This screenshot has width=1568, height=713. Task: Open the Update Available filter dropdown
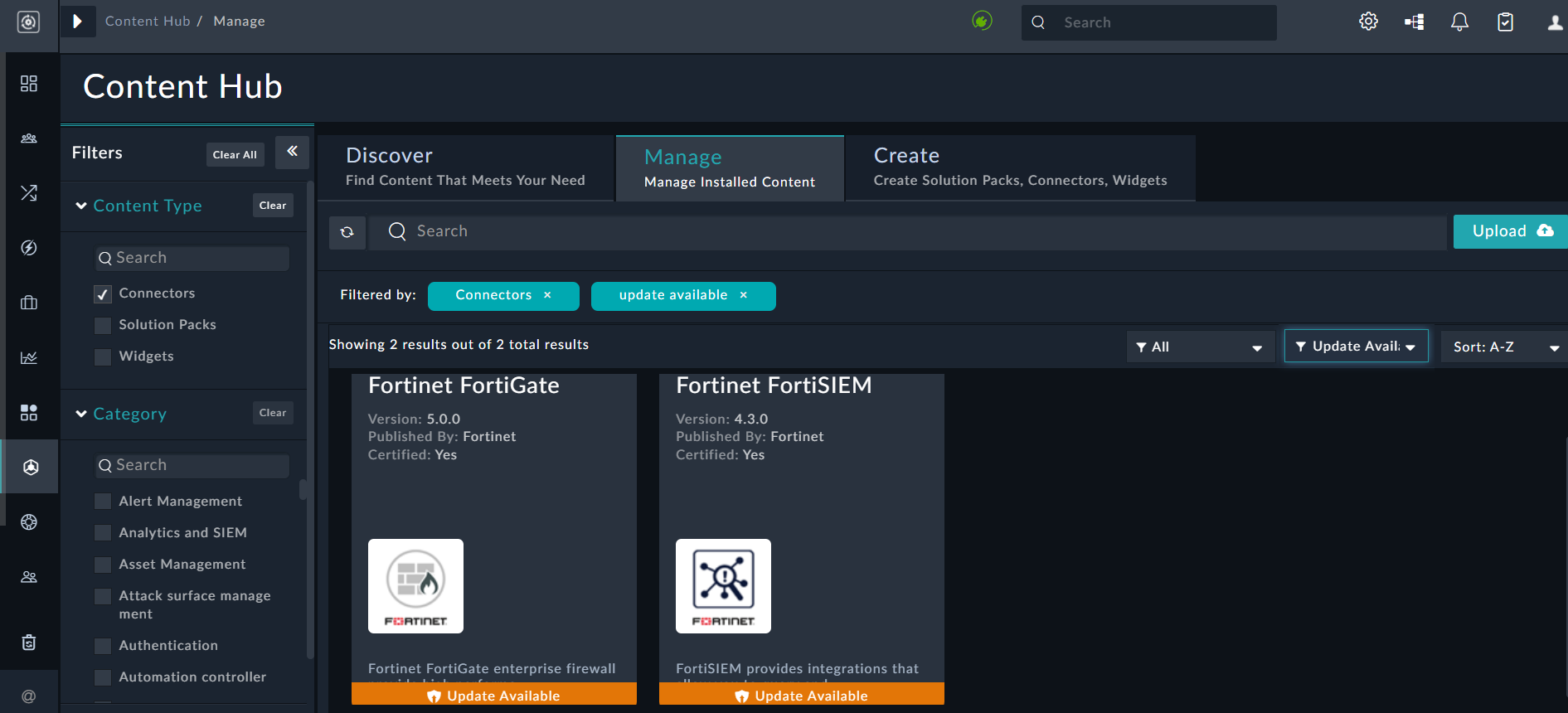1356,347
